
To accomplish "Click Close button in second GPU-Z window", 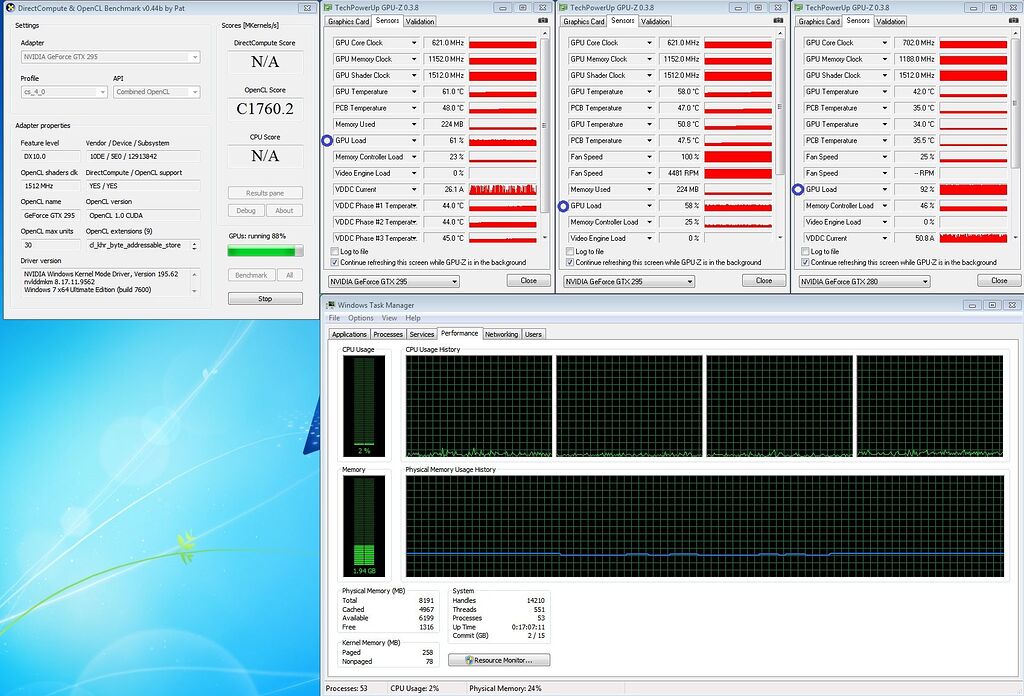I will (x=763, y=281).
